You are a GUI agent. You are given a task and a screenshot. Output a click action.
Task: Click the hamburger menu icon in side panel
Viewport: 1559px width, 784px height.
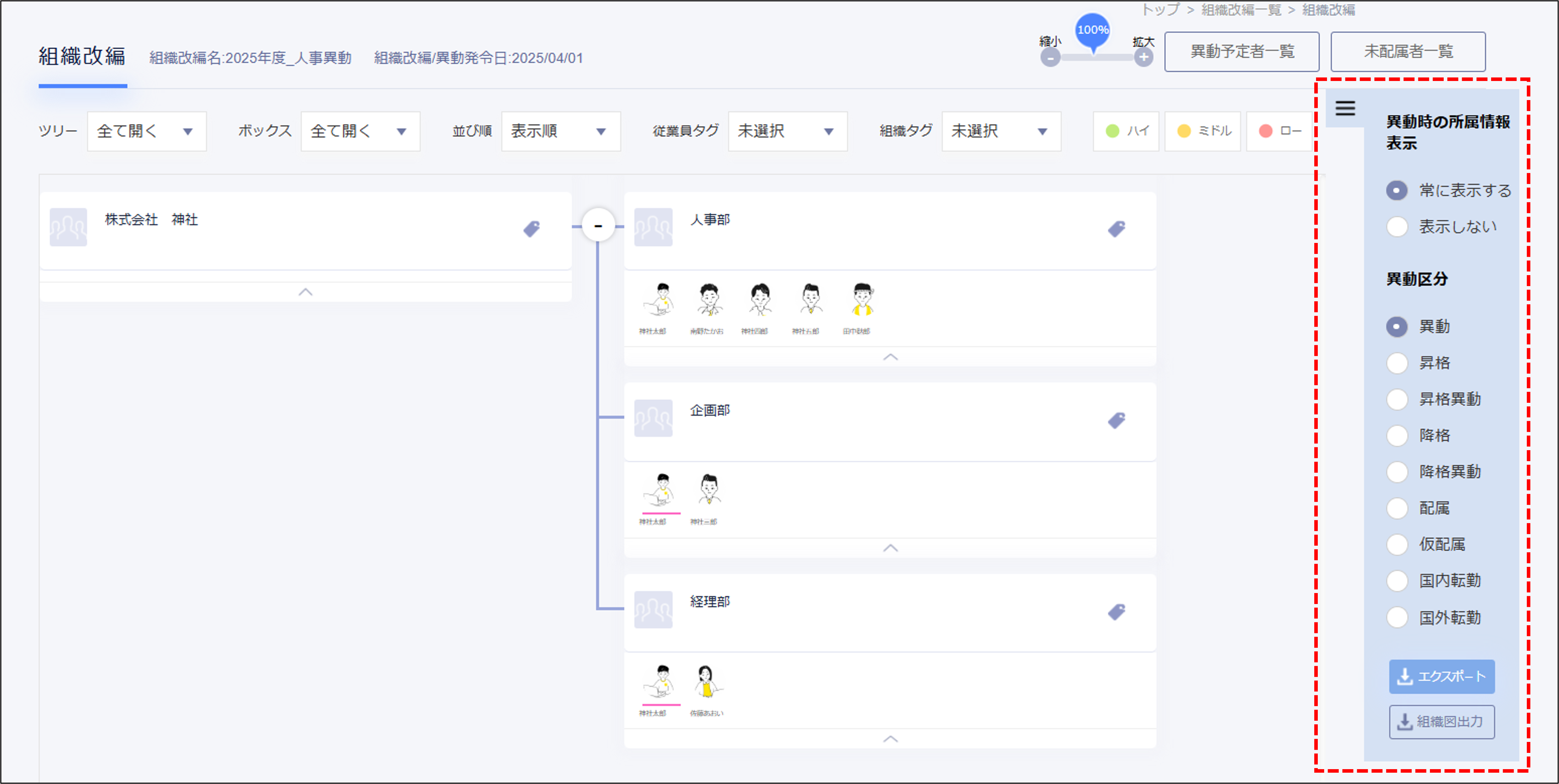(x=1345, y=108)
